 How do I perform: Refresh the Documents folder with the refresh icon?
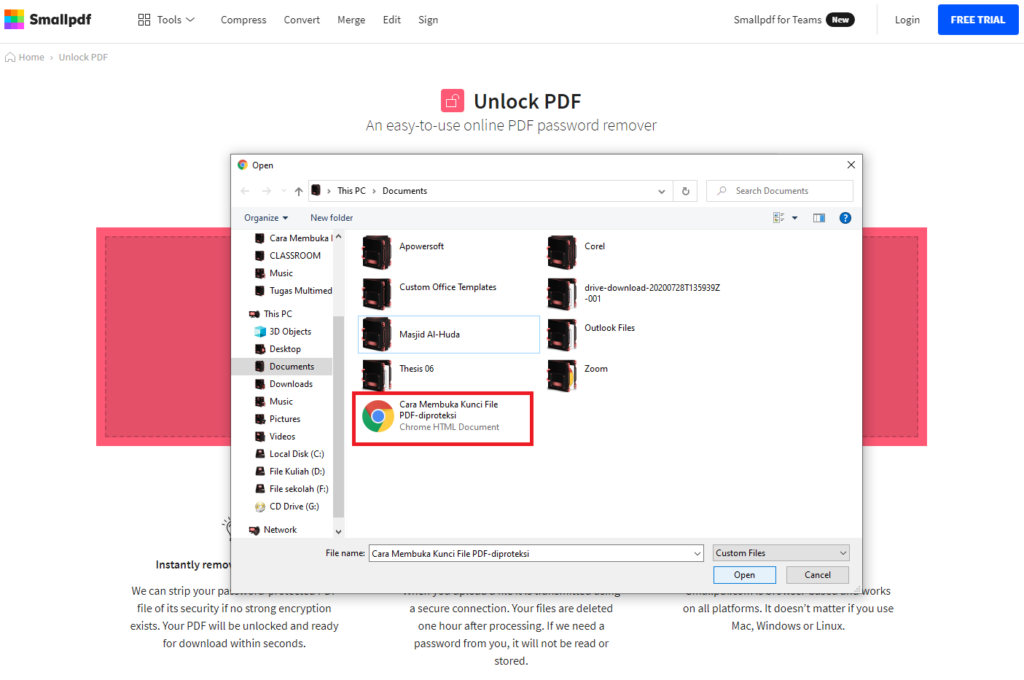[685, 190]
